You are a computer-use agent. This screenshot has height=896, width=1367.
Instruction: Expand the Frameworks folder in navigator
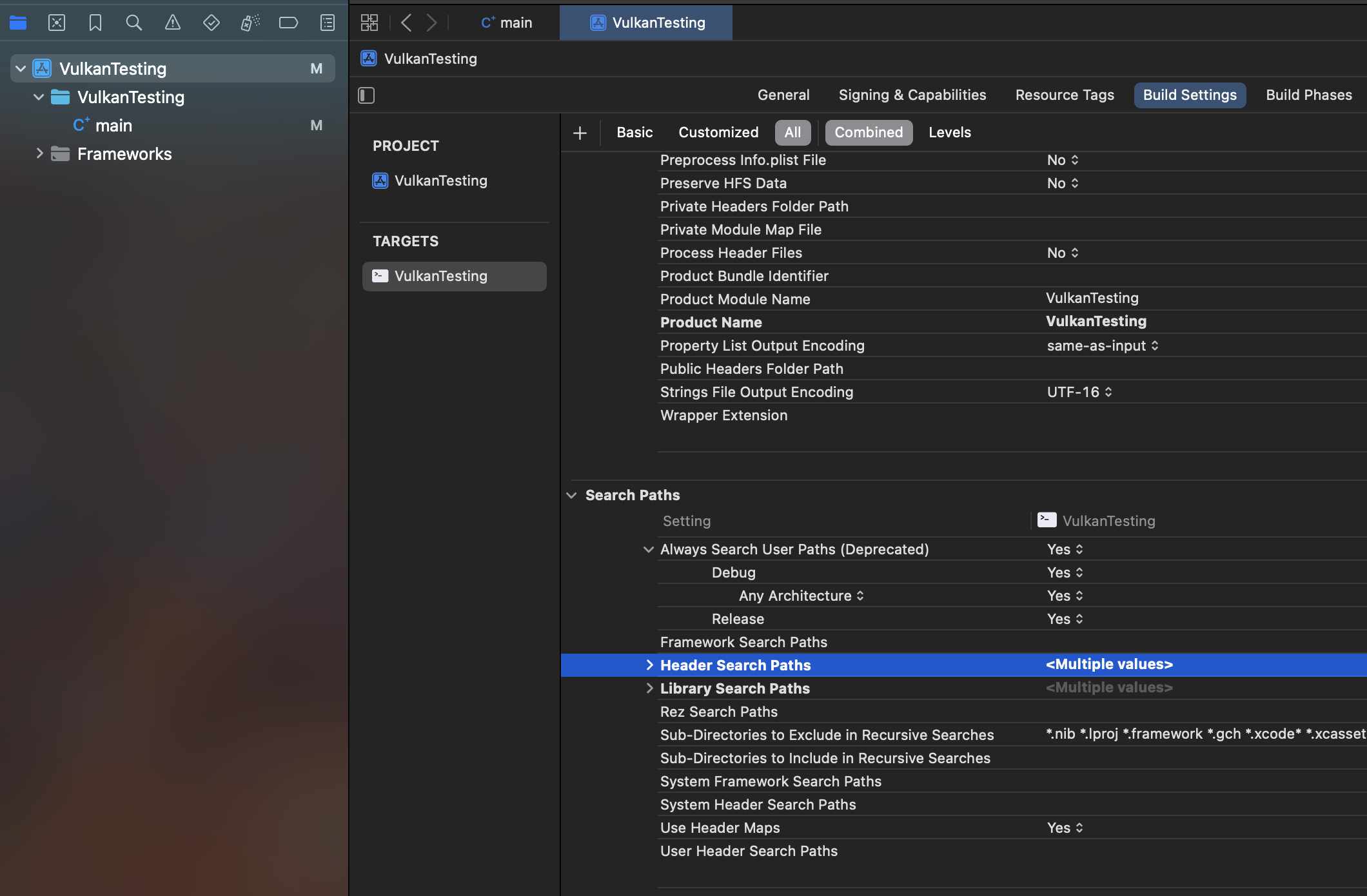[39, 153]
